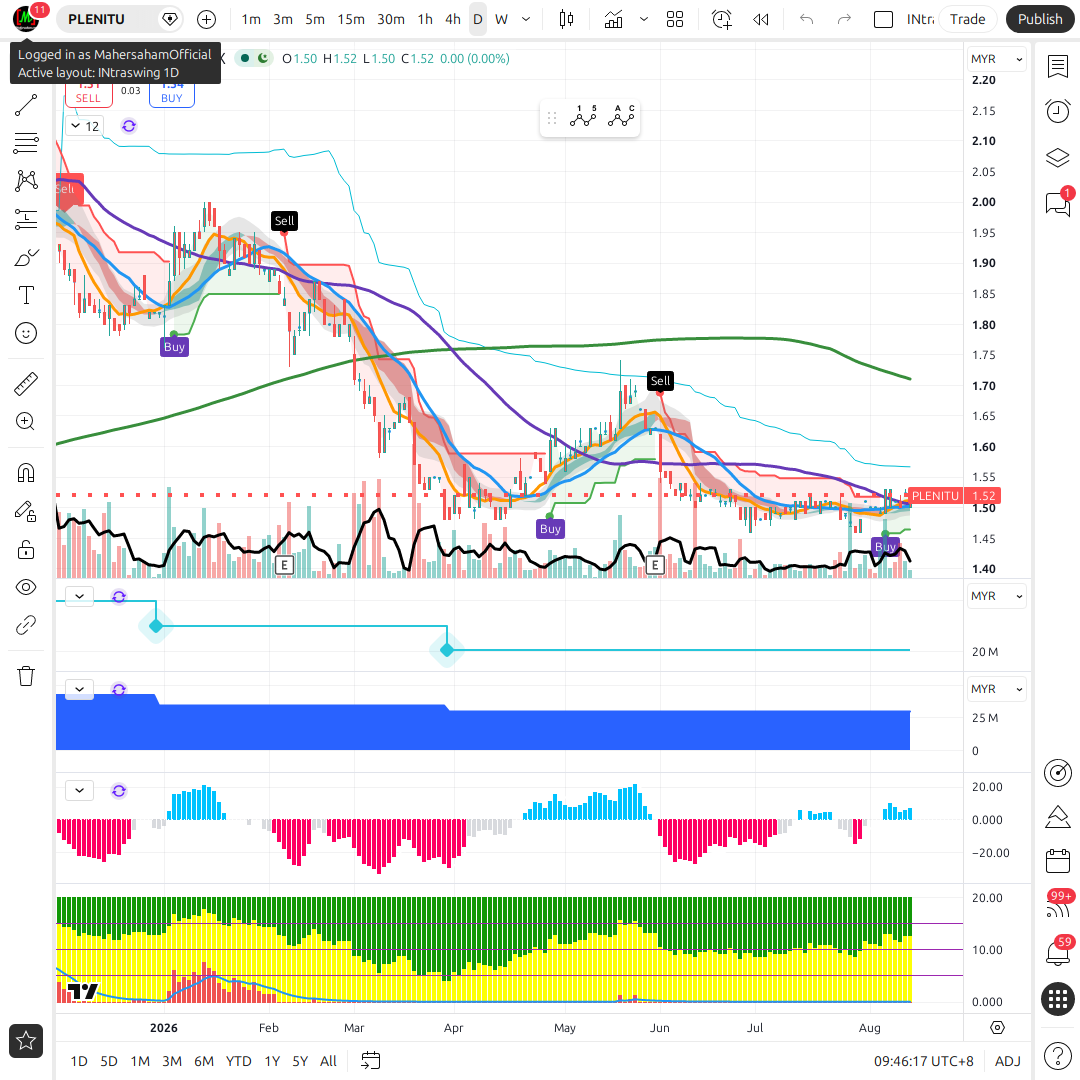Viewport: 1080px width, 1080px height.
Task: Toggle ADJ adjusted data setting
Action: point(1008,1061)
